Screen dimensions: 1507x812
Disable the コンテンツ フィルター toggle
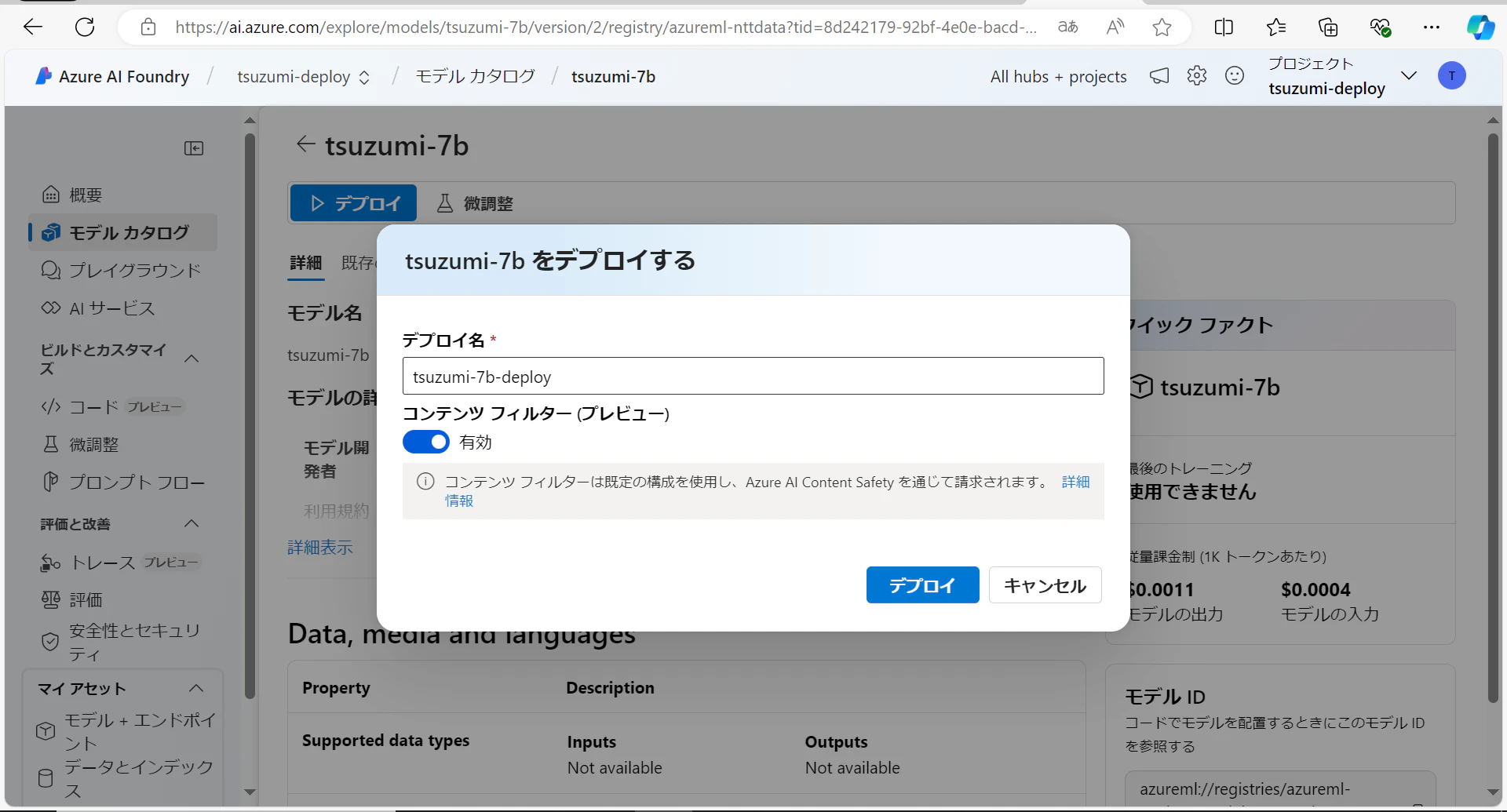425,442
